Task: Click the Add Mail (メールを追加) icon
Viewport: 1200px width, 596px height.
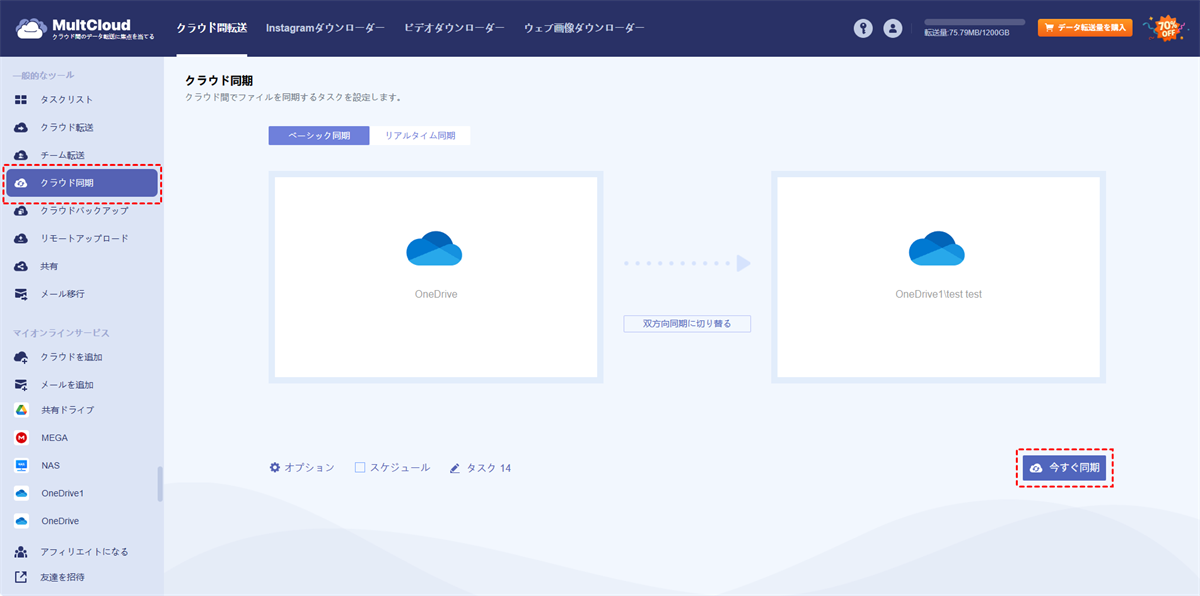Action: [x=21, y=385]
